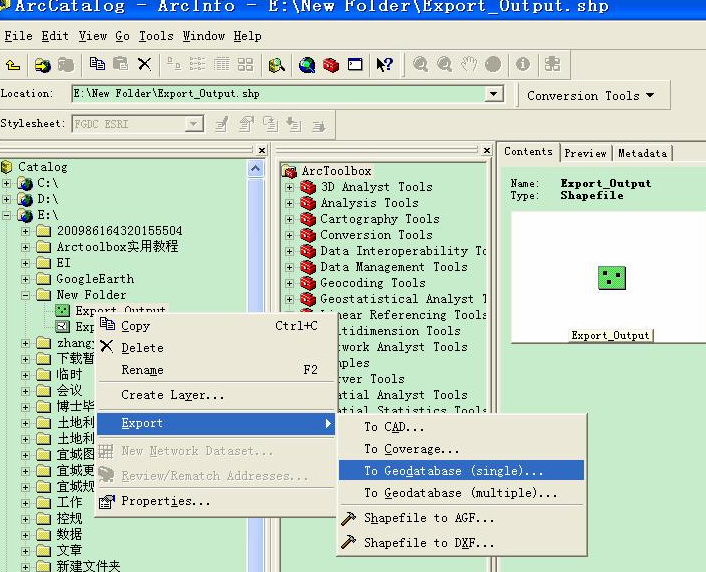Launch ArcMap from the toolbar globe icon
Image resolution: width=706 pixels, height=572 pixels.
point(307,65)
